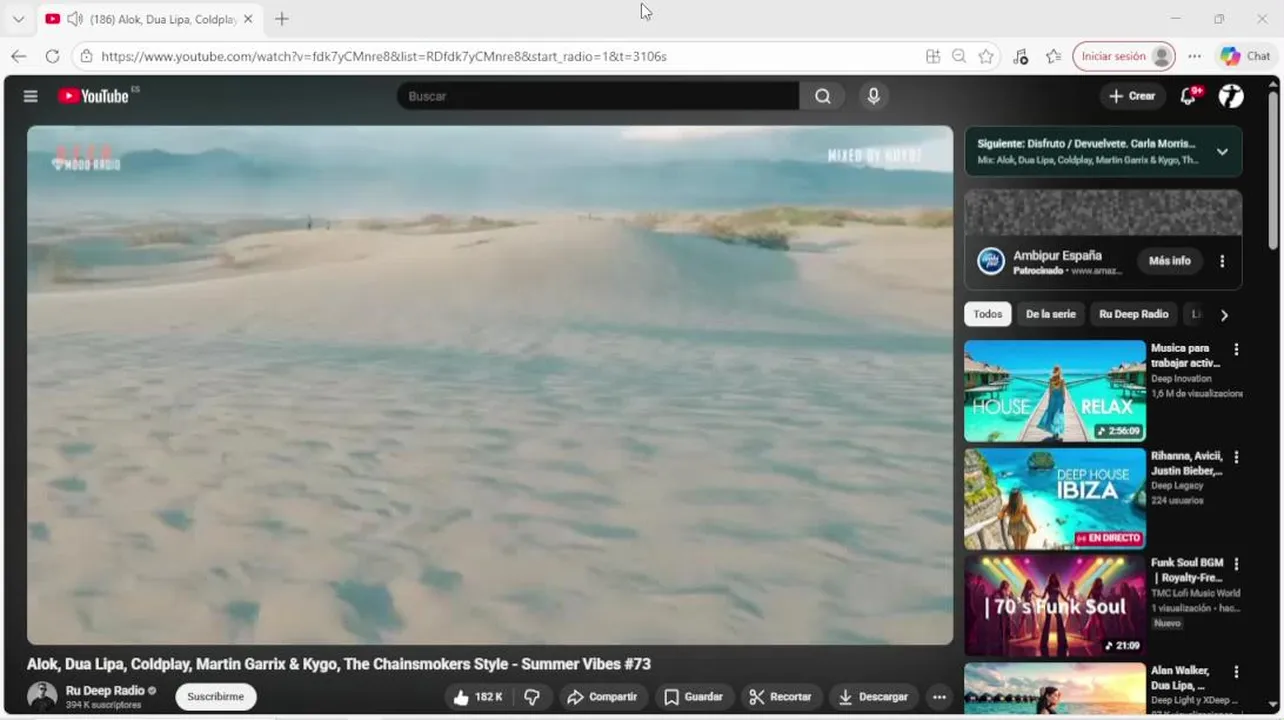The width and height of the screenshot is (1284, 720).
Task: Click the video title Summer Vibes #73
Action: [x=339, y=664]
